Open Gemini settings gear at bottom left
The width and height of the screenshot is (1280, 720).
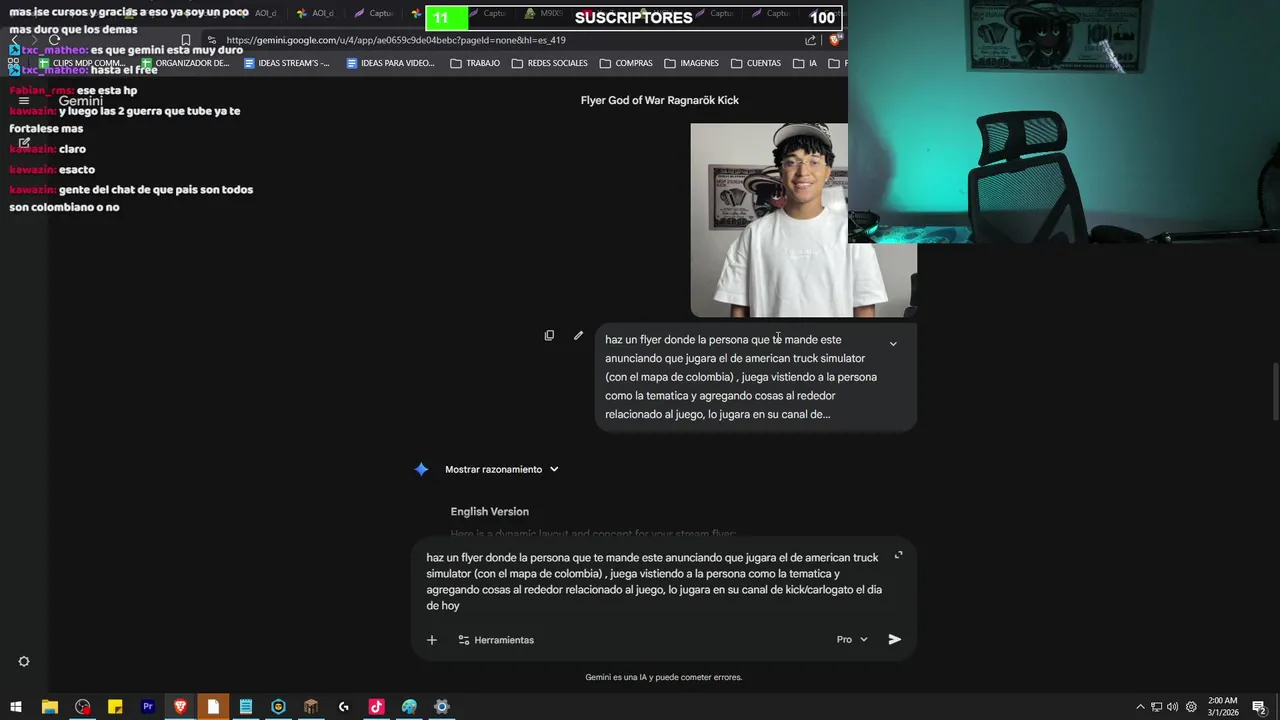click(24, 661)
